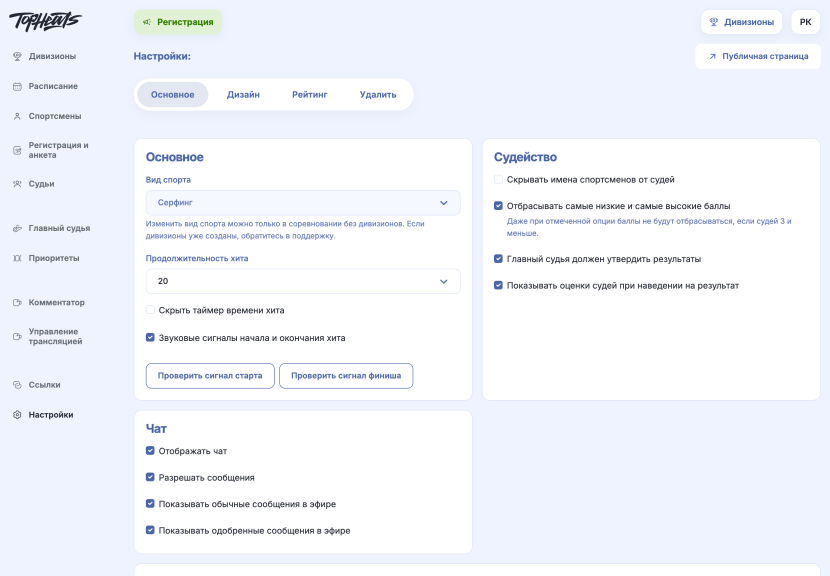Toggle Показывать оценки судей при наведении

498,285
